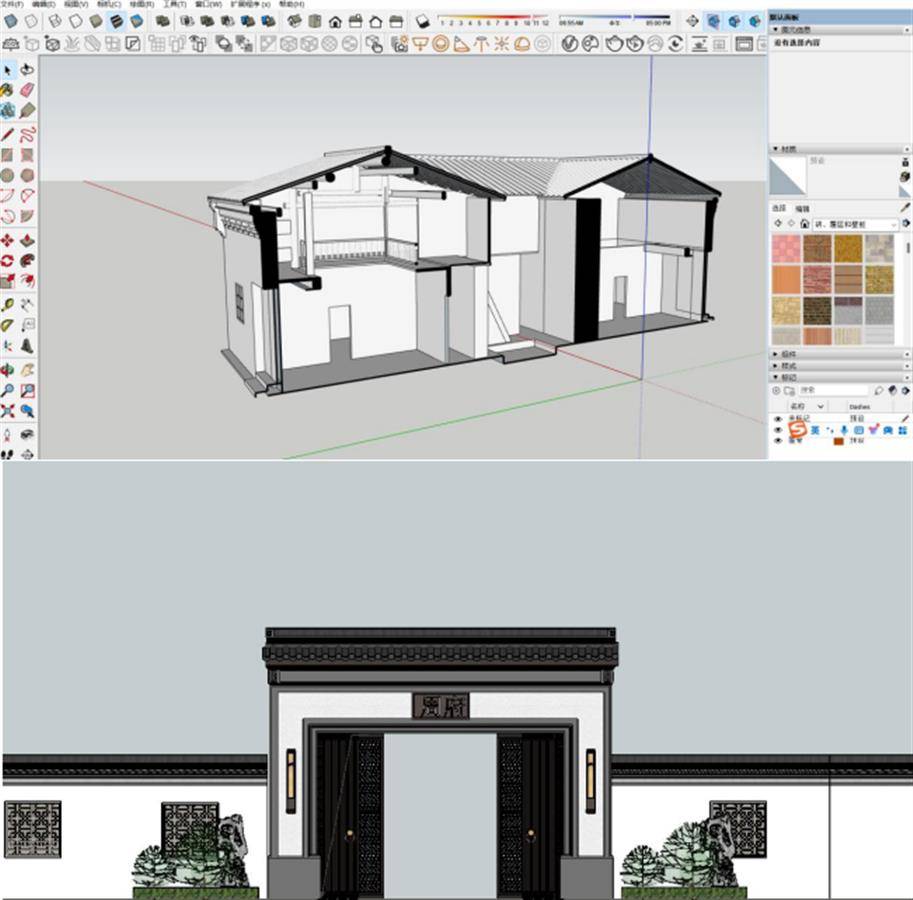Viewport: 913px width, 900px height.
Task: Switch to the Edit tab in Materials
Action: point(802,208)
